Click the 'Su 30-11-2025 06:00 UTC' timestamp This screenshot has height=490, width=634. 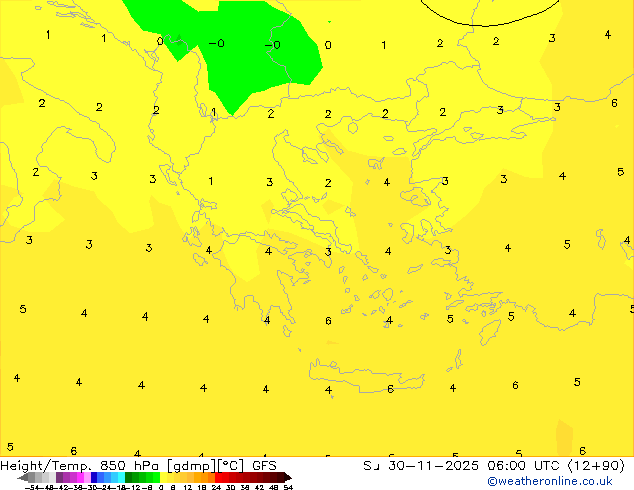461,466
